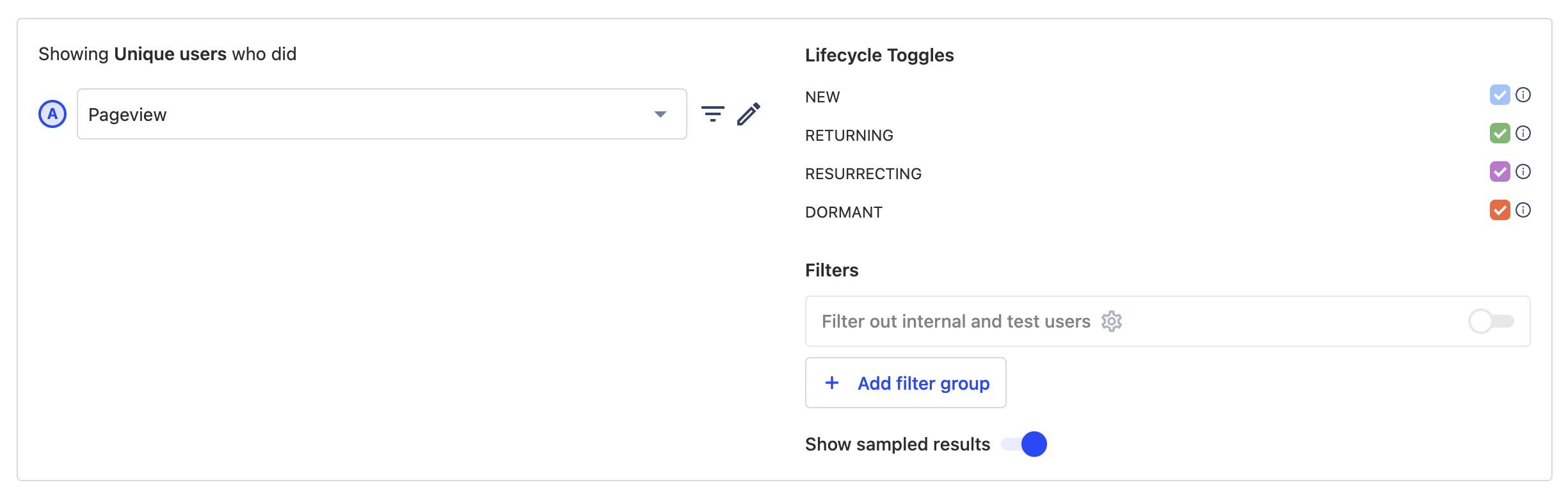Show info for the RESURRECTING lifecycle
This screenshot has height=494, width=1568.
[x=1523, y=171]
